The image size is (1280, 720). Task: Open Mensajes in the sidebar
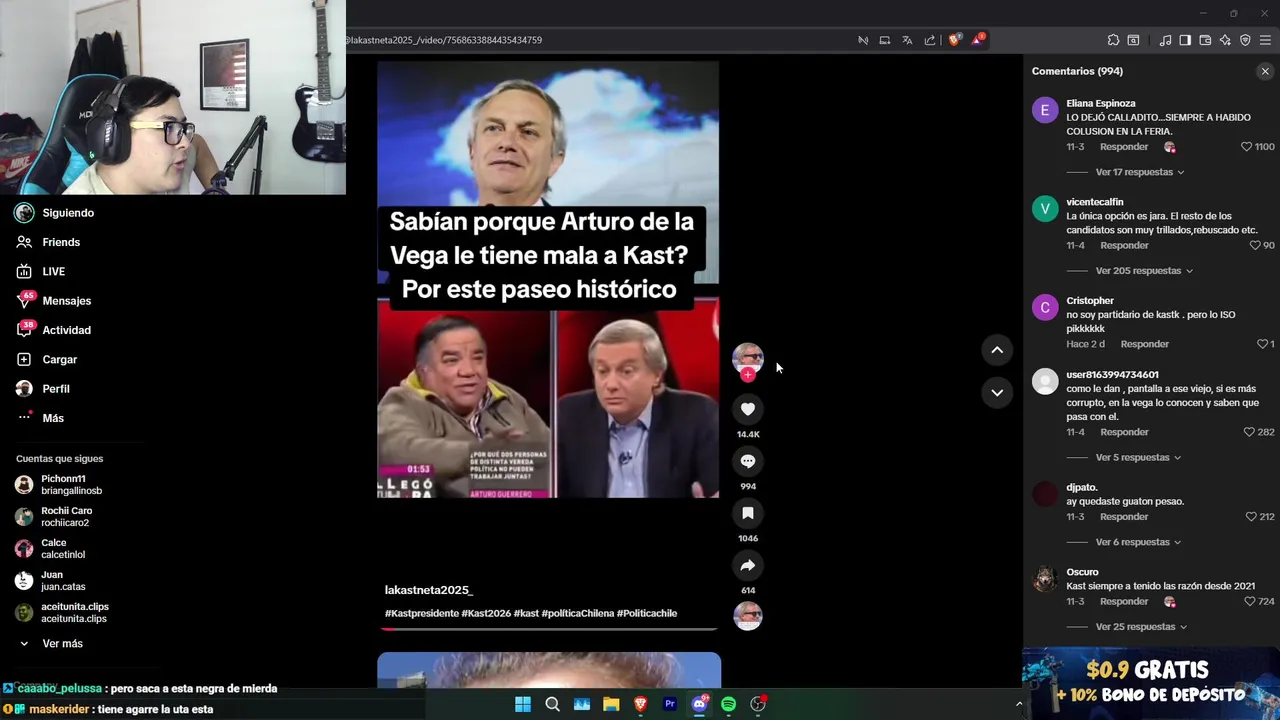coord(67,301)
